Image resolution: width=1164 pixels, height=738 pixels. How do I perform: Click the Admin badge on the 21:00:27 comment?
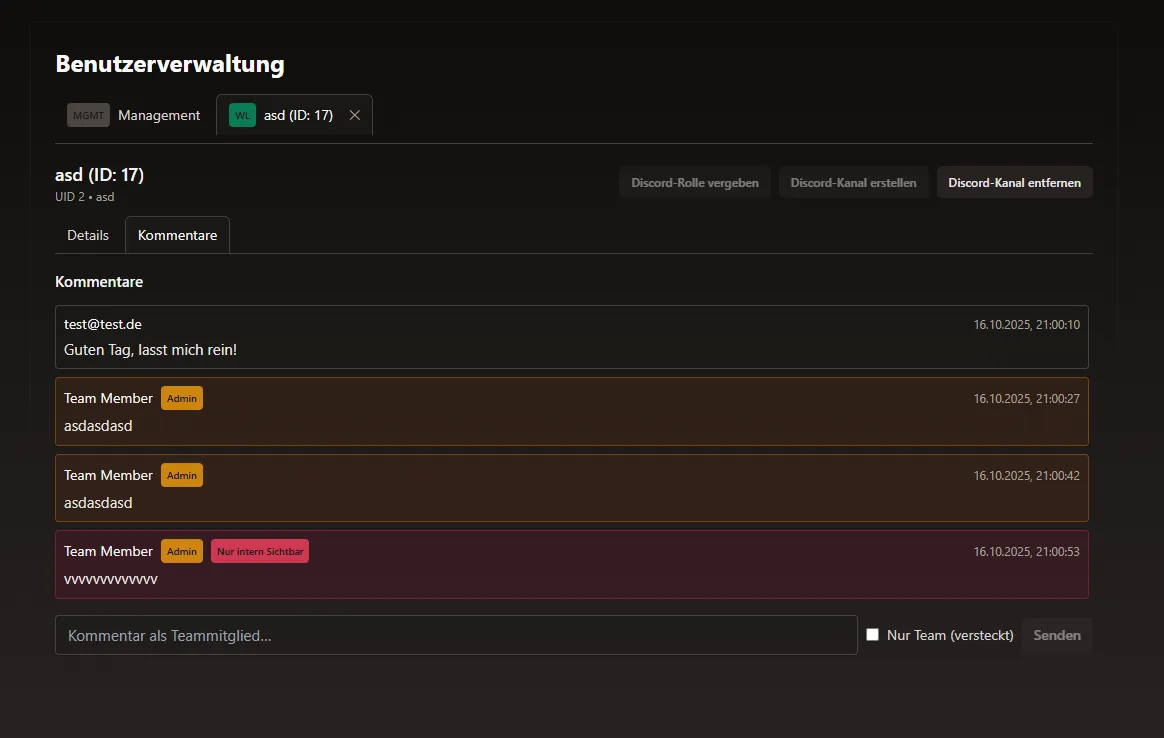tap(182, 398)
